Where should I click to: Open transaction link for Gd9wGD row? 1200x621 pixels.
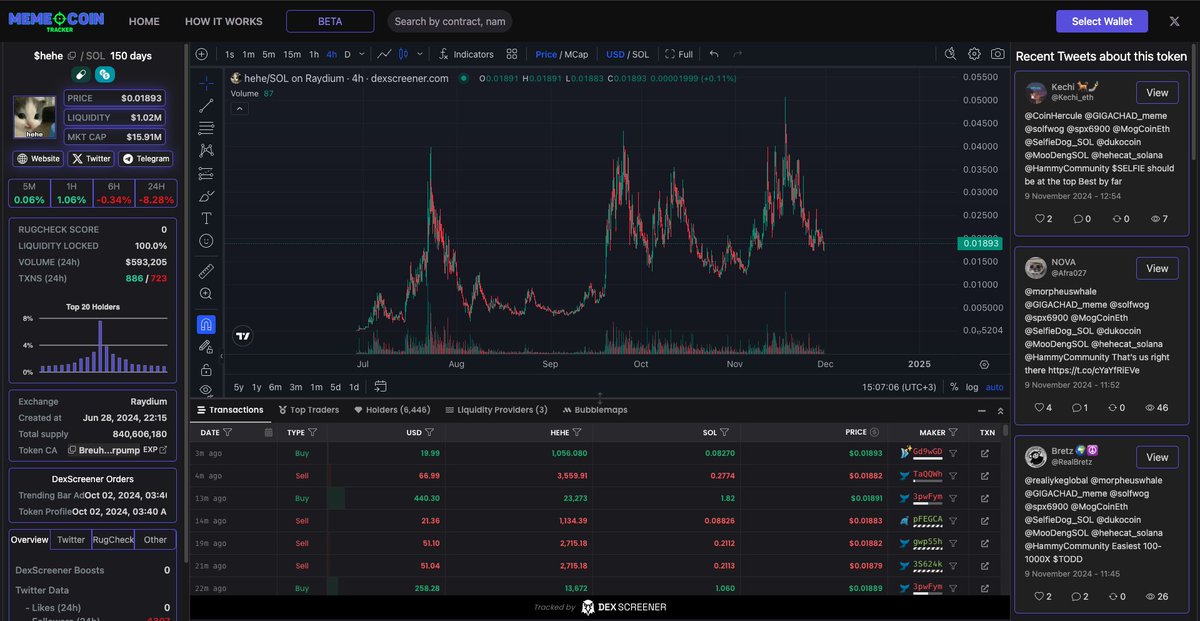(985, 453)
